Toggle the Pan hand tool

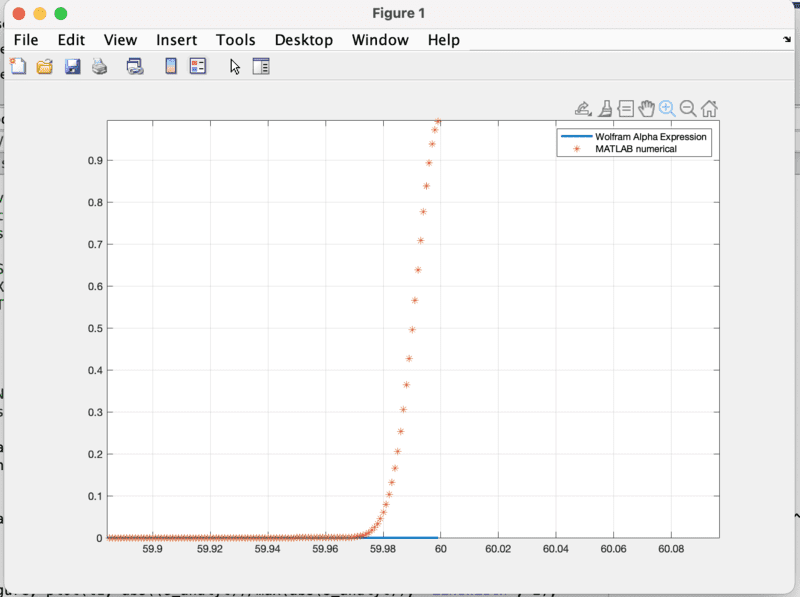(646, 109)
